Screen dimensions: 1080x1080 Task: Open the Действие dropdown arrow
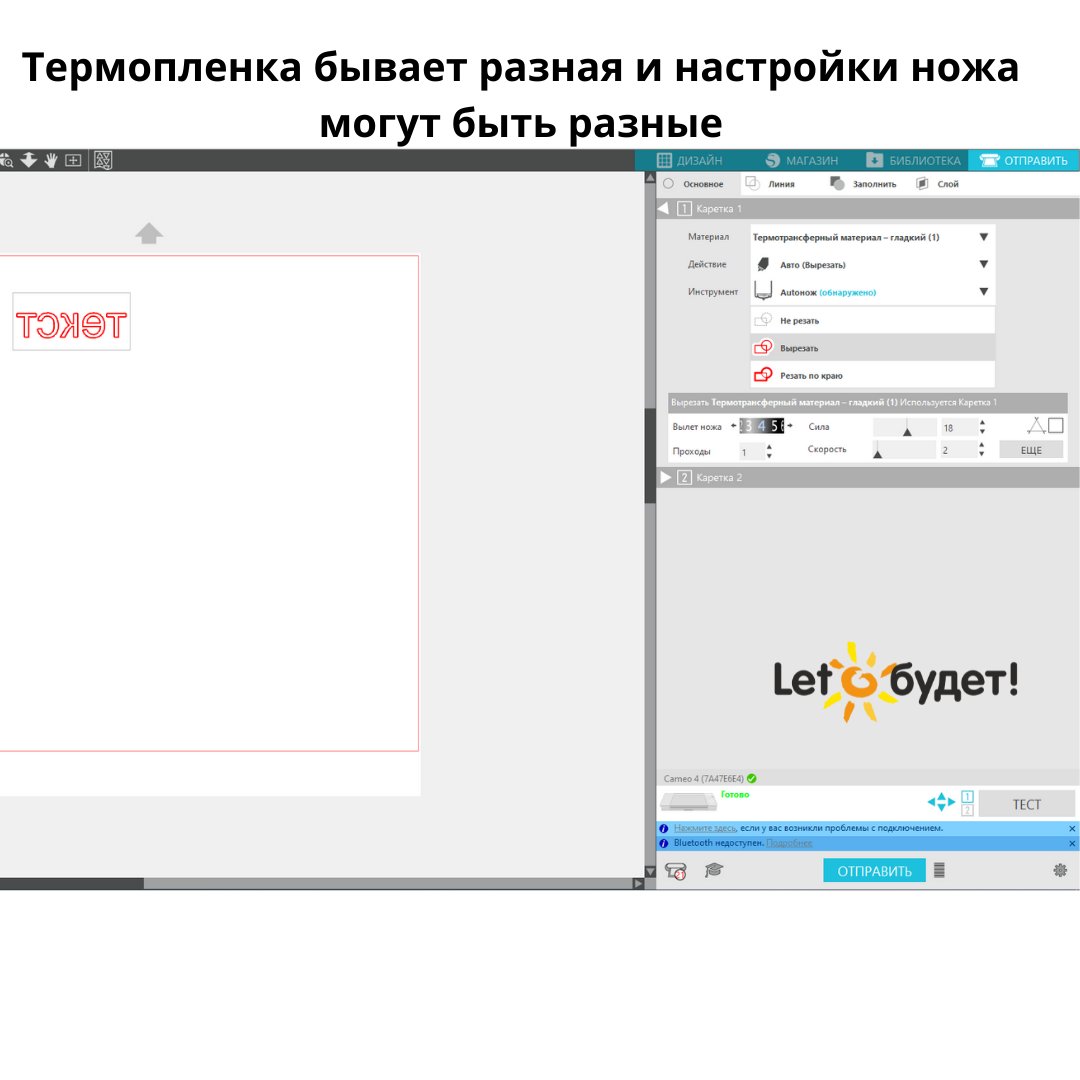pyautogui.click(x=984, y=264)
